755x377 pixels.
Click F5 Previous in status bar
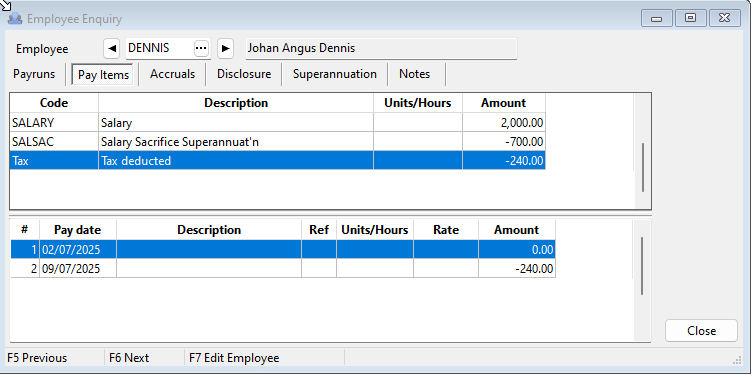pos(37,358)
